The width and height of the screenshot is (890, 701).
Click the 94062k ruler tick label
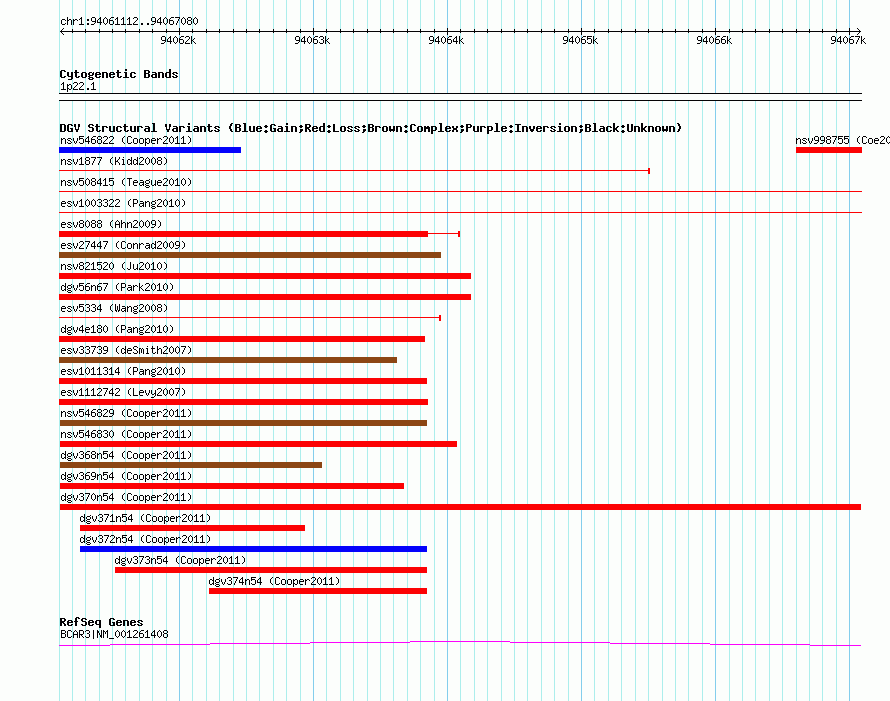pos(178,40)
